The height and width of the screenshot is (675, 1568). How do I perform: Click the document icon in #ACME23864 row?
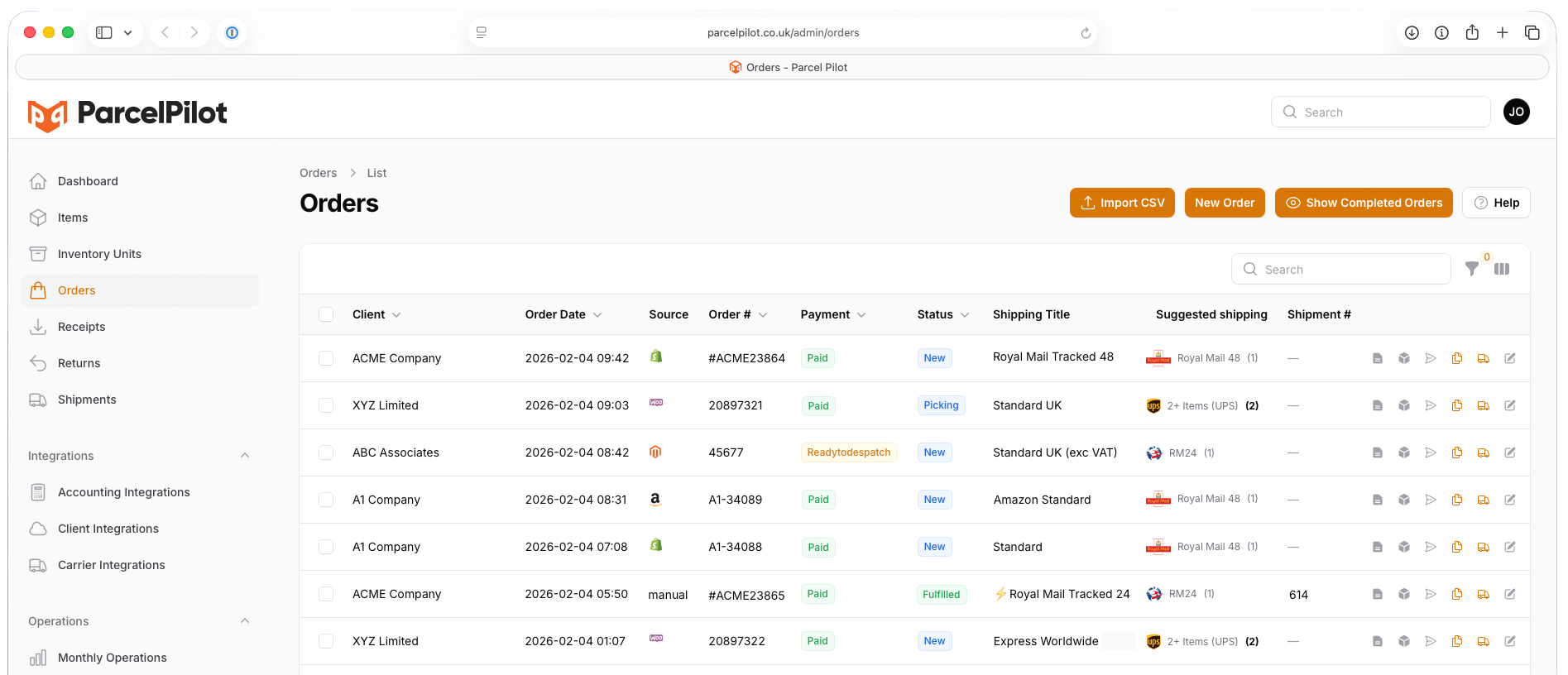coord(1378,358)
